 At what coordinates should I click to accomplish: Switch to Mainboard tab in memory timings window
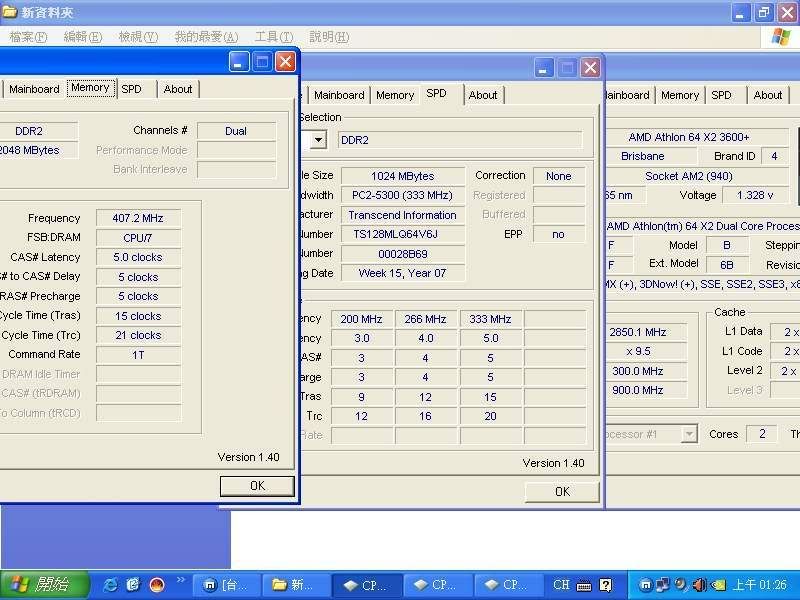pos(34,89)
